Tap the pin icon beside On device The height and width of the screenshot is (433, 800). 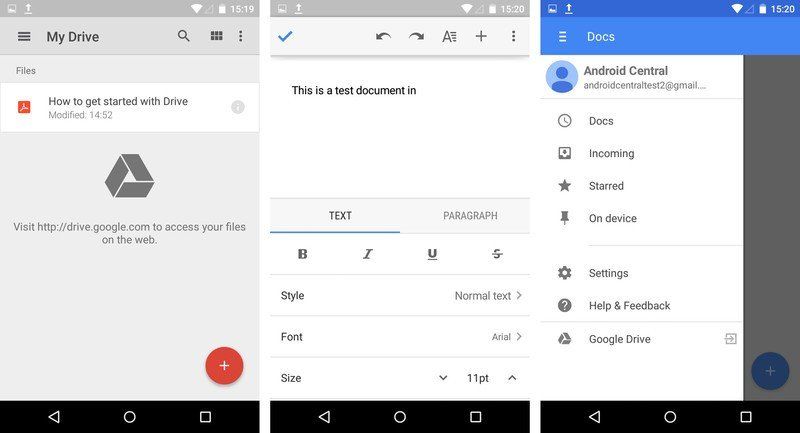(565, 218)
